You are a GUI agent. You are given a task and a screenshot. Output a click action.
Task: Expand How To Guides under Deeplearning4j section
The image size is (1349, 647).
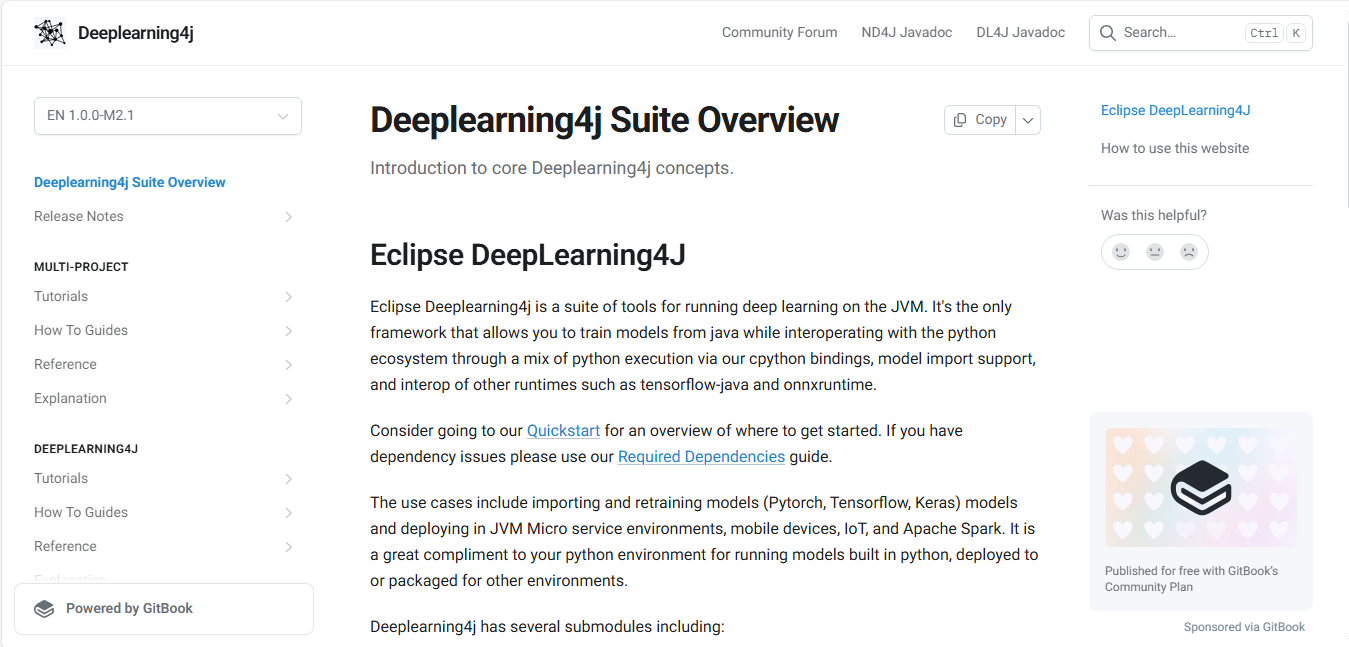[x=288, y=513]
